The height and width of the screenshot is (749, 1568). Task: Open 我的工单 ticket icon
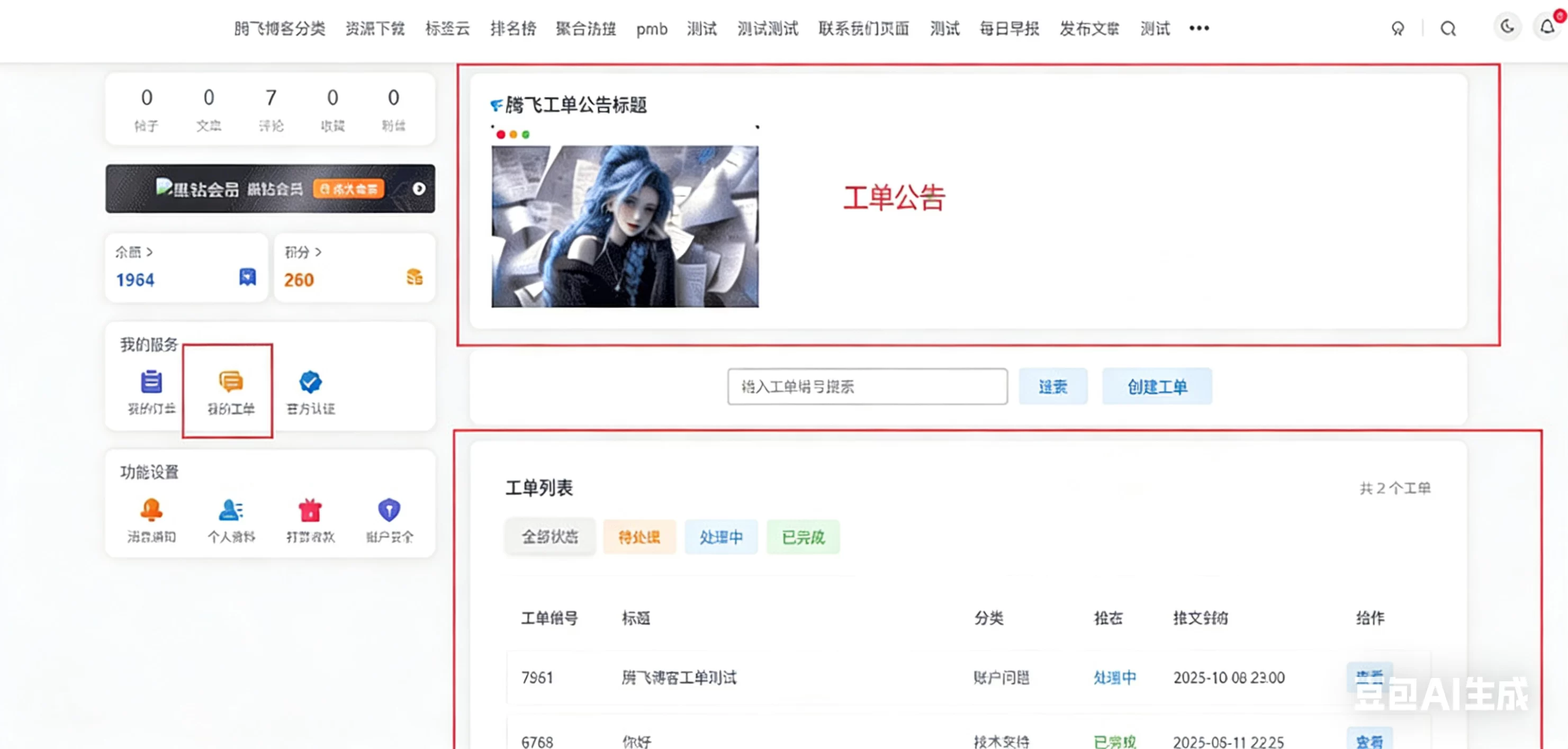click(x=228, y=383)
